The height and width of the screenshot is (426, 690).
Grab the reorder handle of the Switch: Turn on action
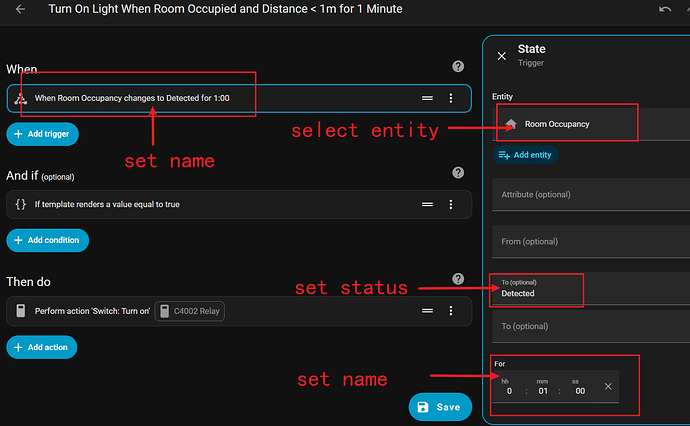427,311
